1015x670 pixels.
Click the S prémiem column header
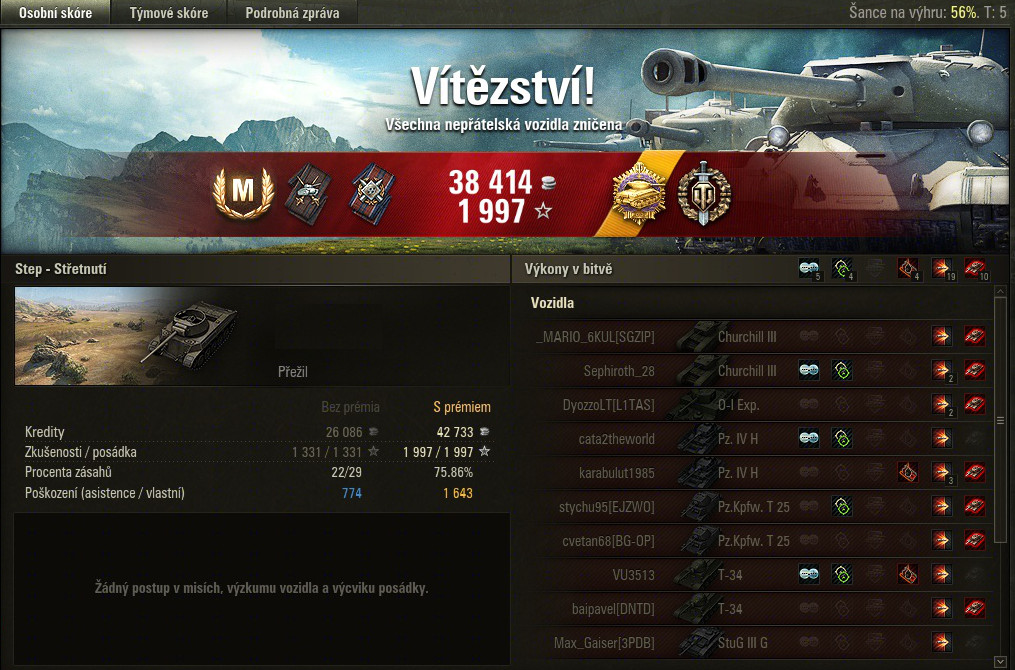462,407
